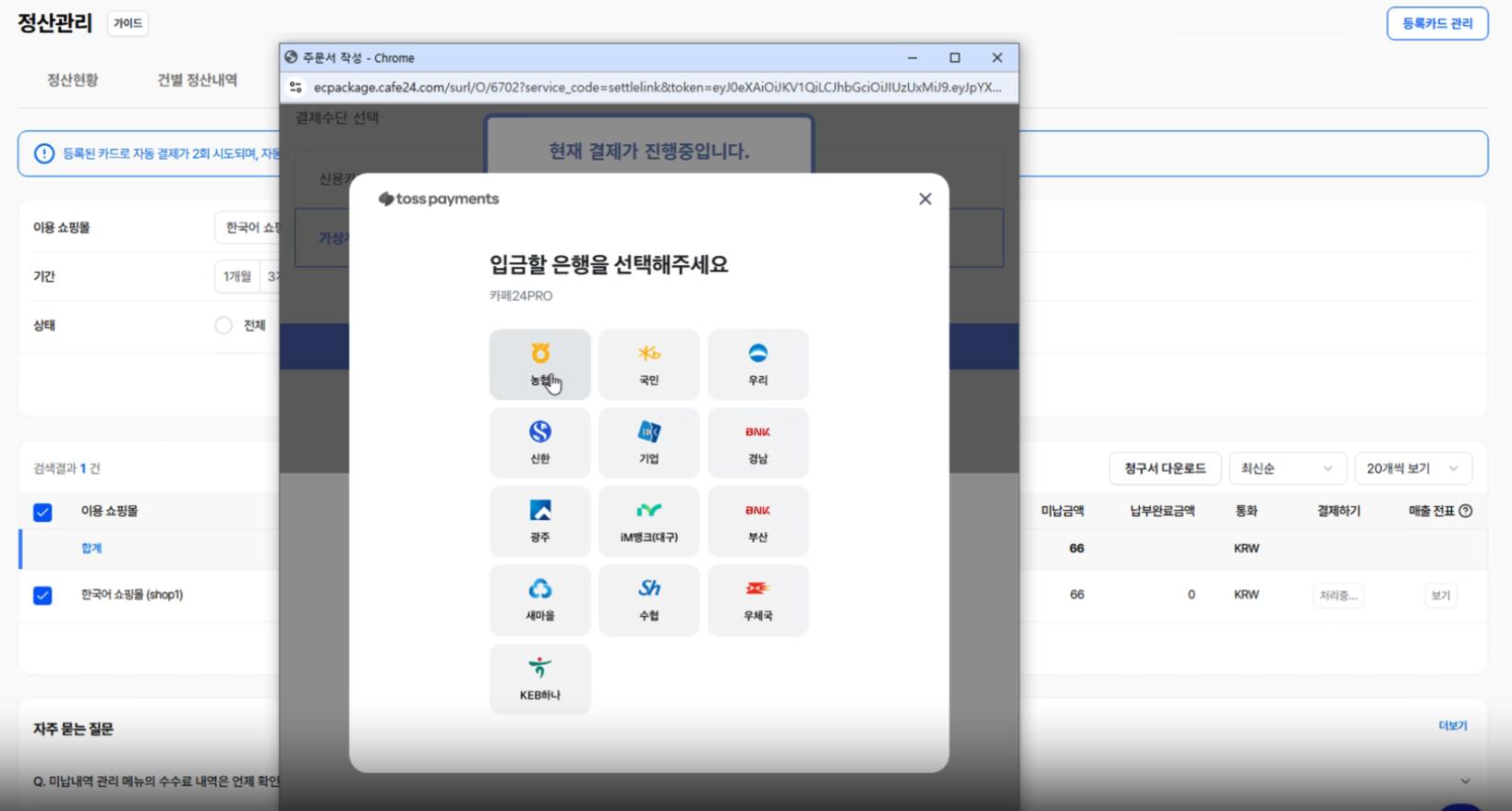Uncheck the 한국어 쇼핑몰 (shop1) row checkbox

[42, 595]
